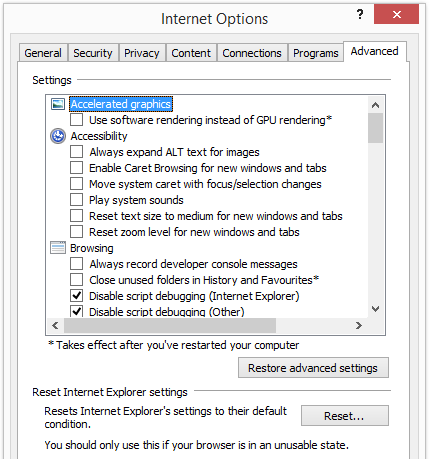Click the settings list scroll up arrow
The height and width of the screenshot is (459, 430).
click(x=375, y=105)
